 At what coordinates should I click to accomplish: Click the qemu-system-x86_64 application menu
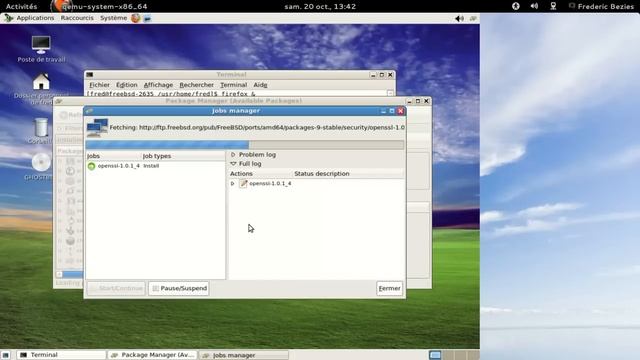(x=100, y=7)
